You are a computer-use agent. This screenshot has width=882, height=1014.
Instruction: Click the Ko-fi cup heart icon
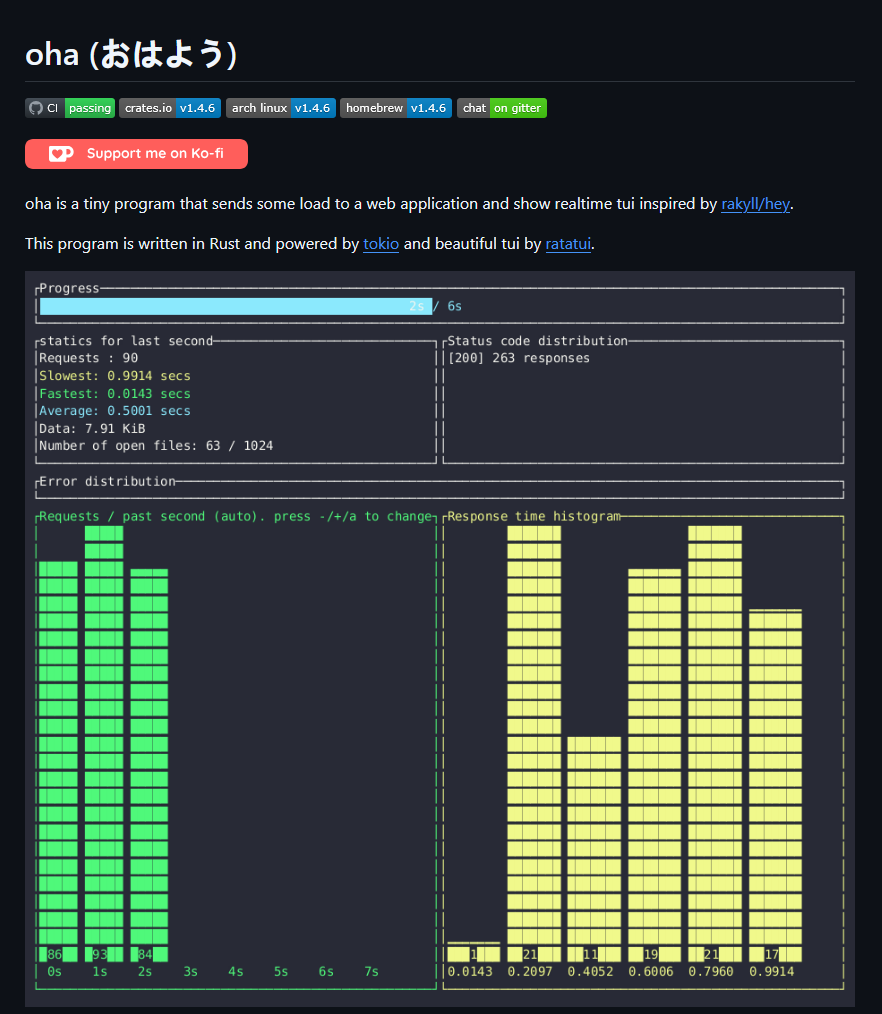point(61,154)
